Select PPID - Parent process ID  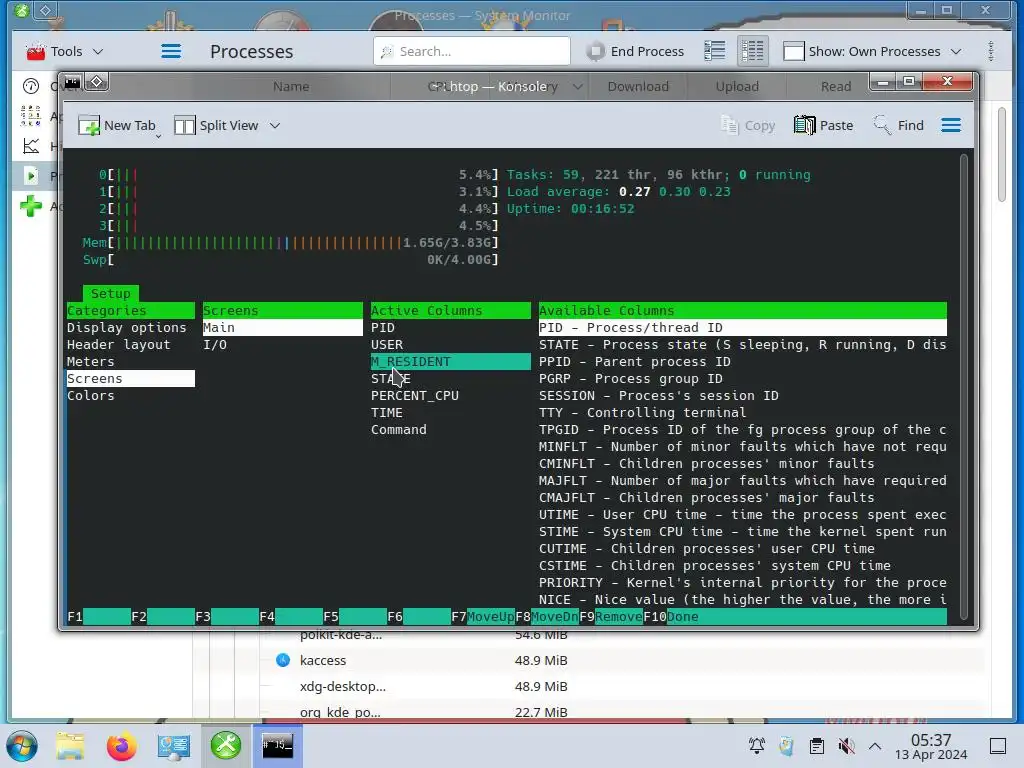pyautogui.click(x=634, y=362)
